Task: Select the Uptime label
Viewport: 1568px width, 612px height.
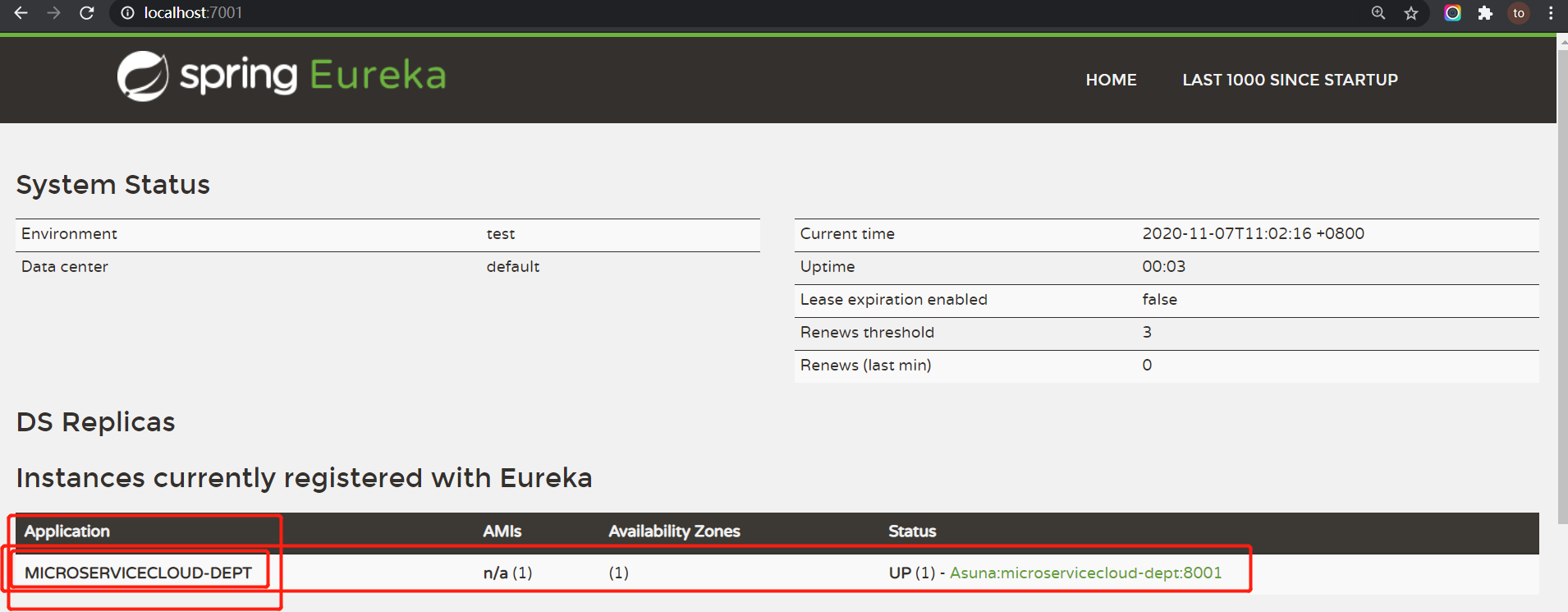Action: point(828,266)
